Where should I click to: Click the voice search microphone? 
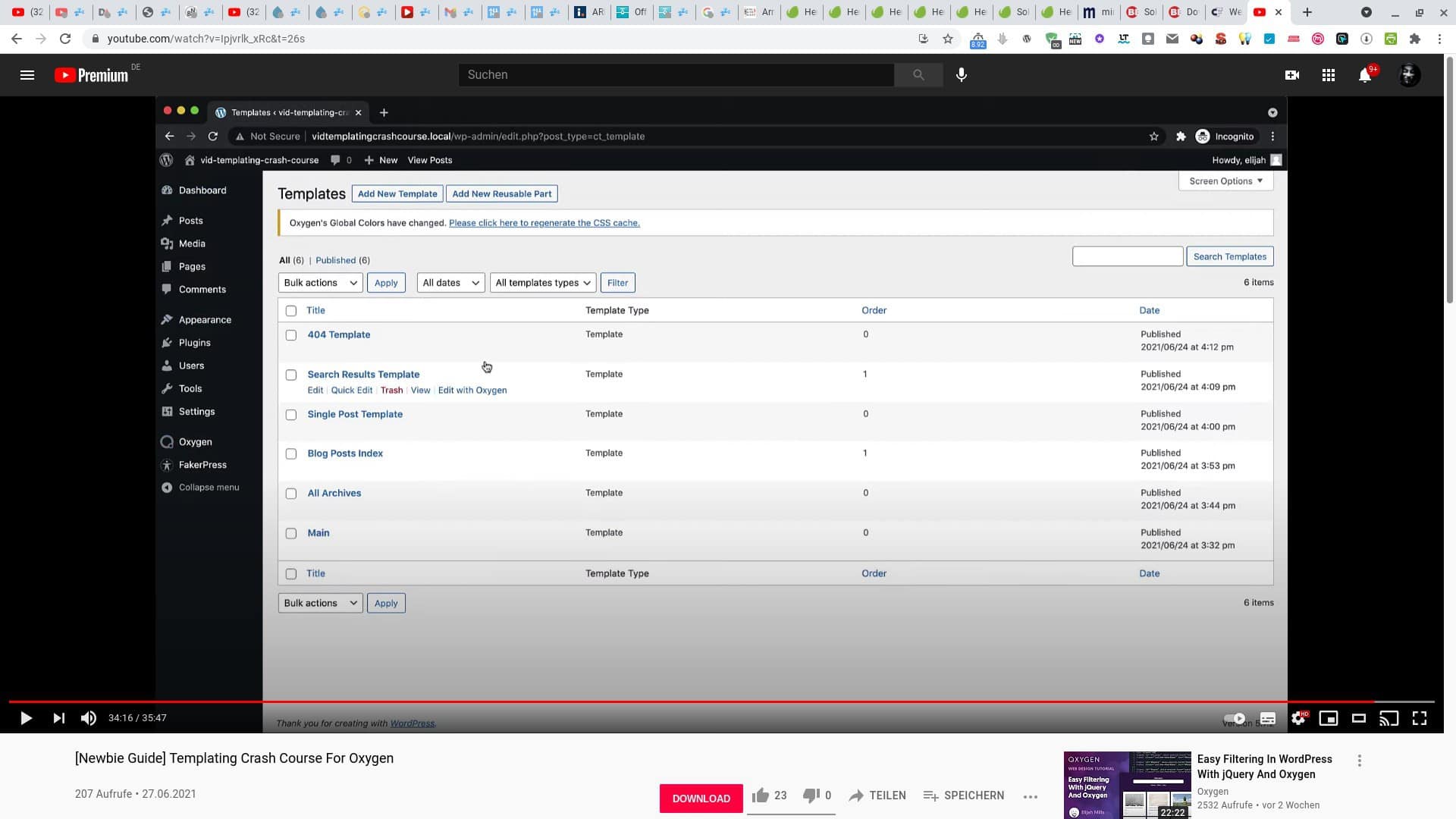coord(961,75)
